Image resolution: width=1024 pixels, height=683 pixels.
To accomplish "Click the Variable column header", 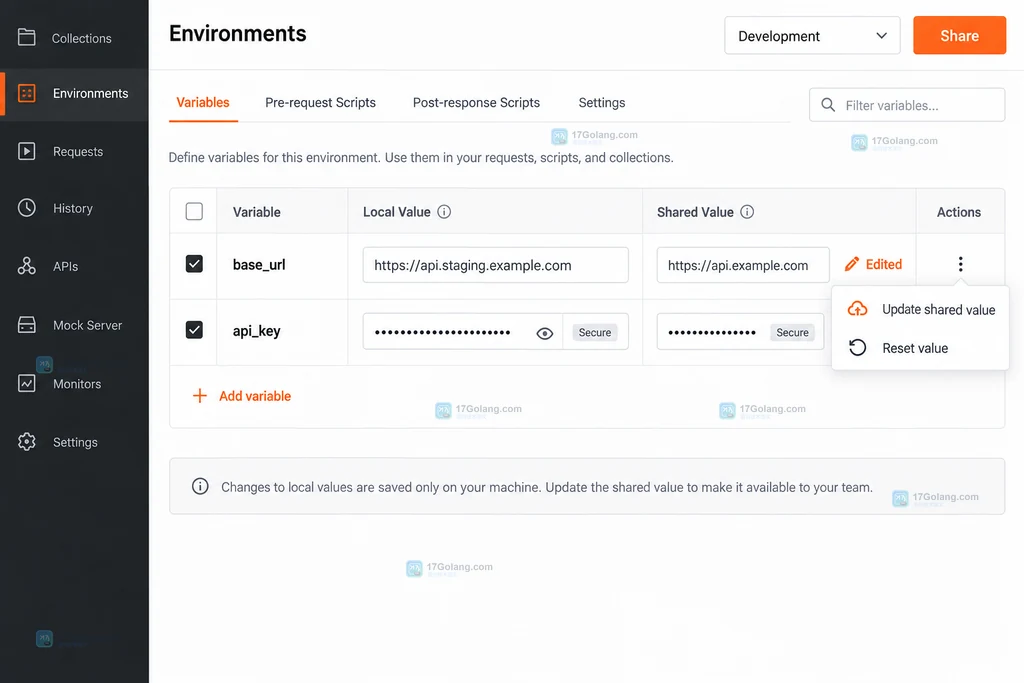I will click(257, 212).
